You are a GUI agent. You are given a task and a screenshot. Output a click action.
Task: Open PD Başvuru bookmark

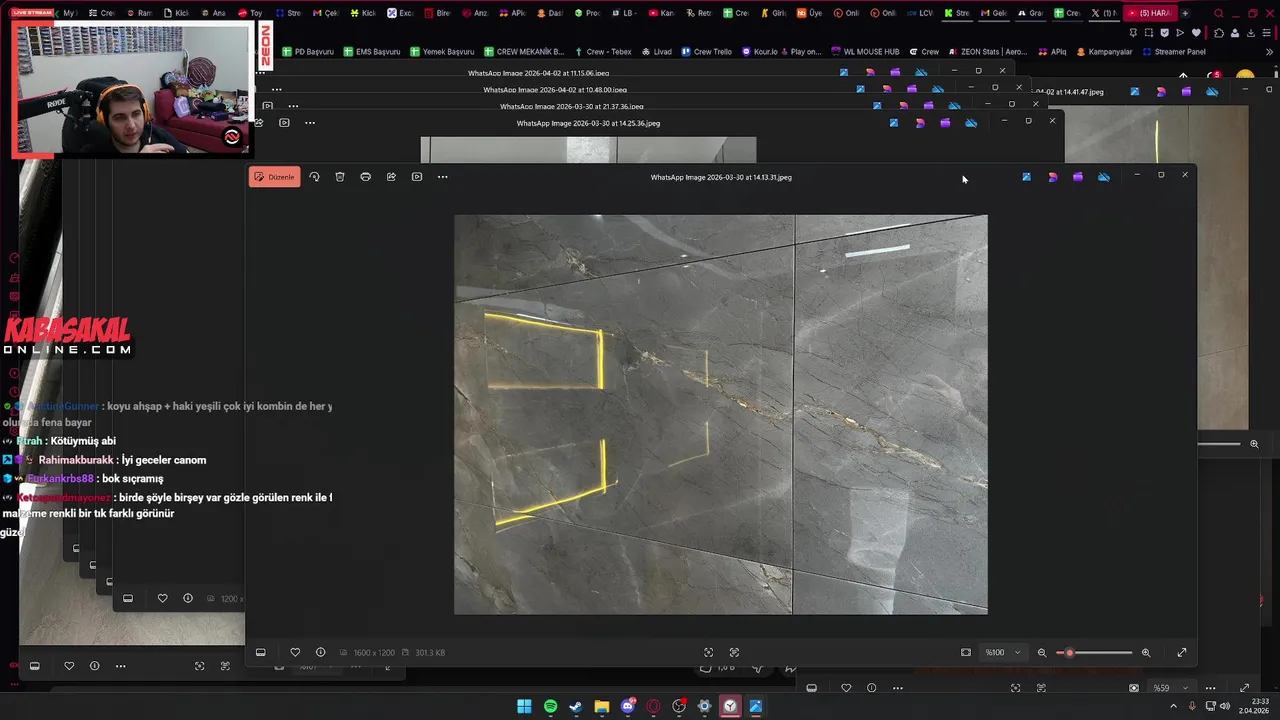pos(308,51)
